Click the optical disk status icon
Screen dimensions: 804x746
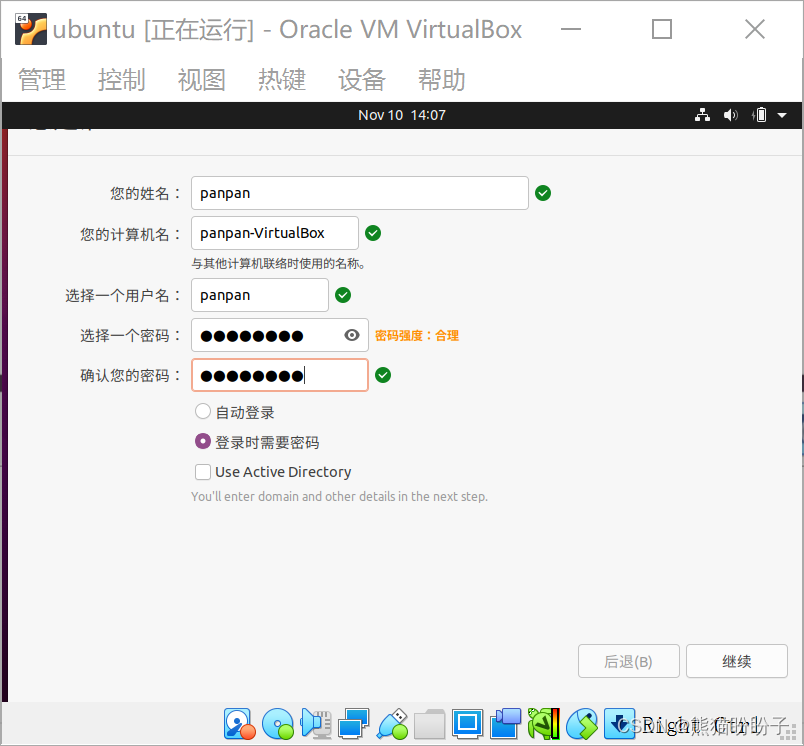tap(278, 724)
